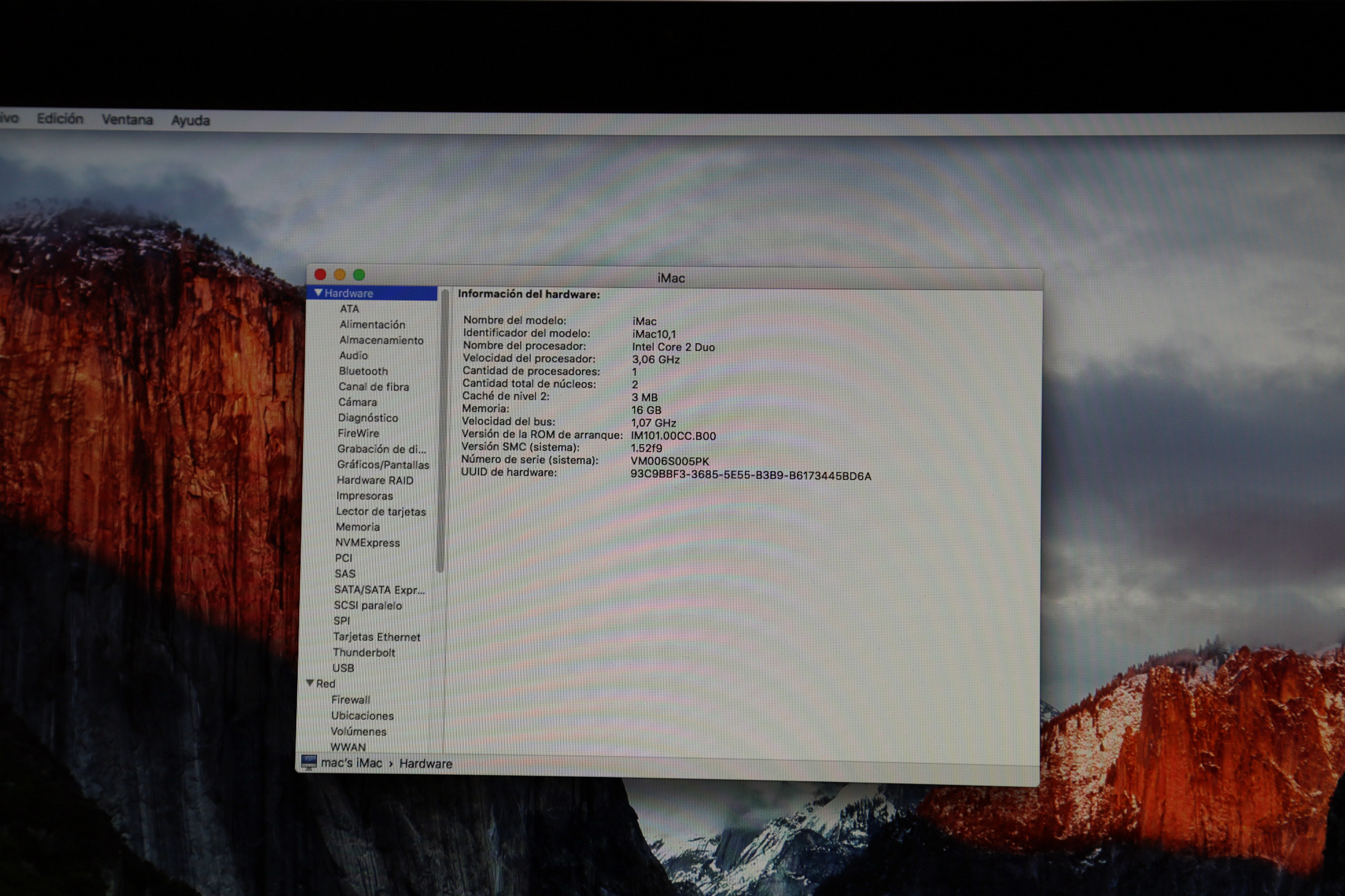Image resolution: width=1345 pixels, height=896 pixels.
Task: Select WWAN under Red
Action: pyautogui.click(x=348, y=747)
